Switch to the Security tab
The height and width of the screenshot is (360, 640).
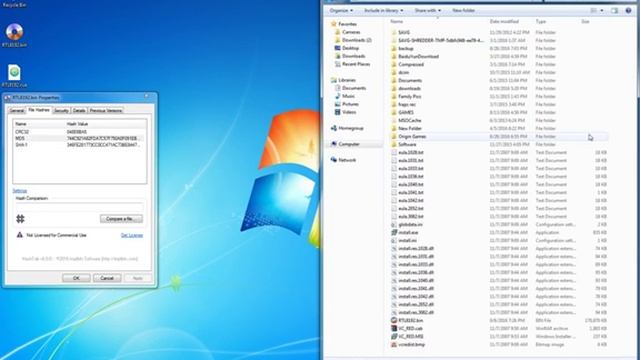[61, 111]
